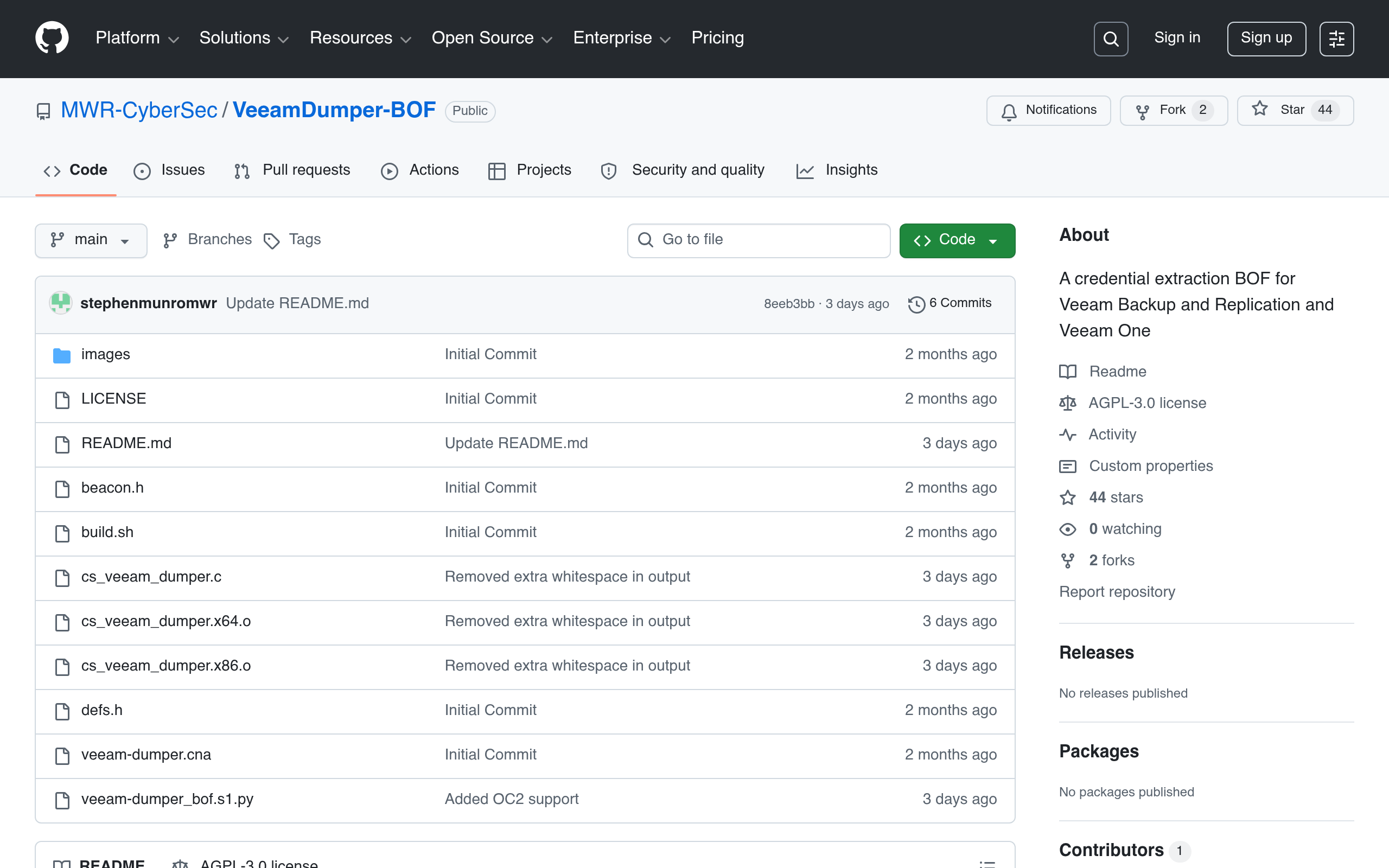Screen dimensions: 1389x868
Task: Switch to the Security and quality tab
Action: click(683, 170)
